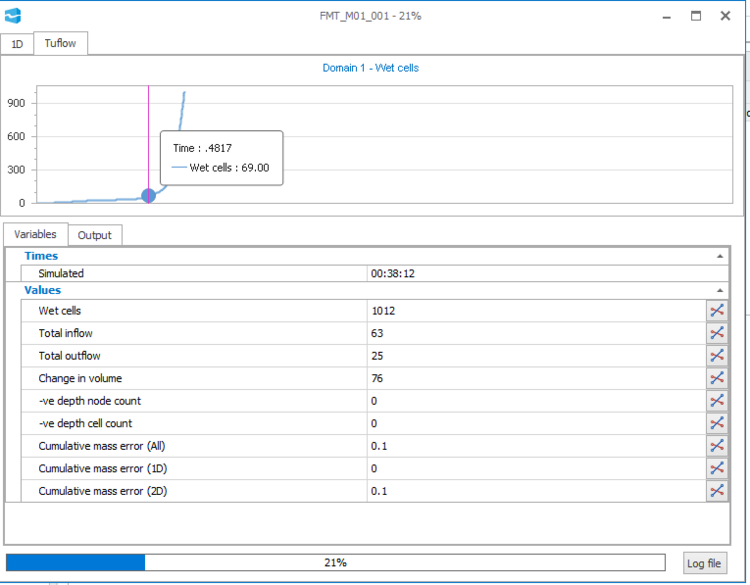This screenshot has width=750, height=585.
Task: Click chart icon for Change in volume
Action: (717, 378)
